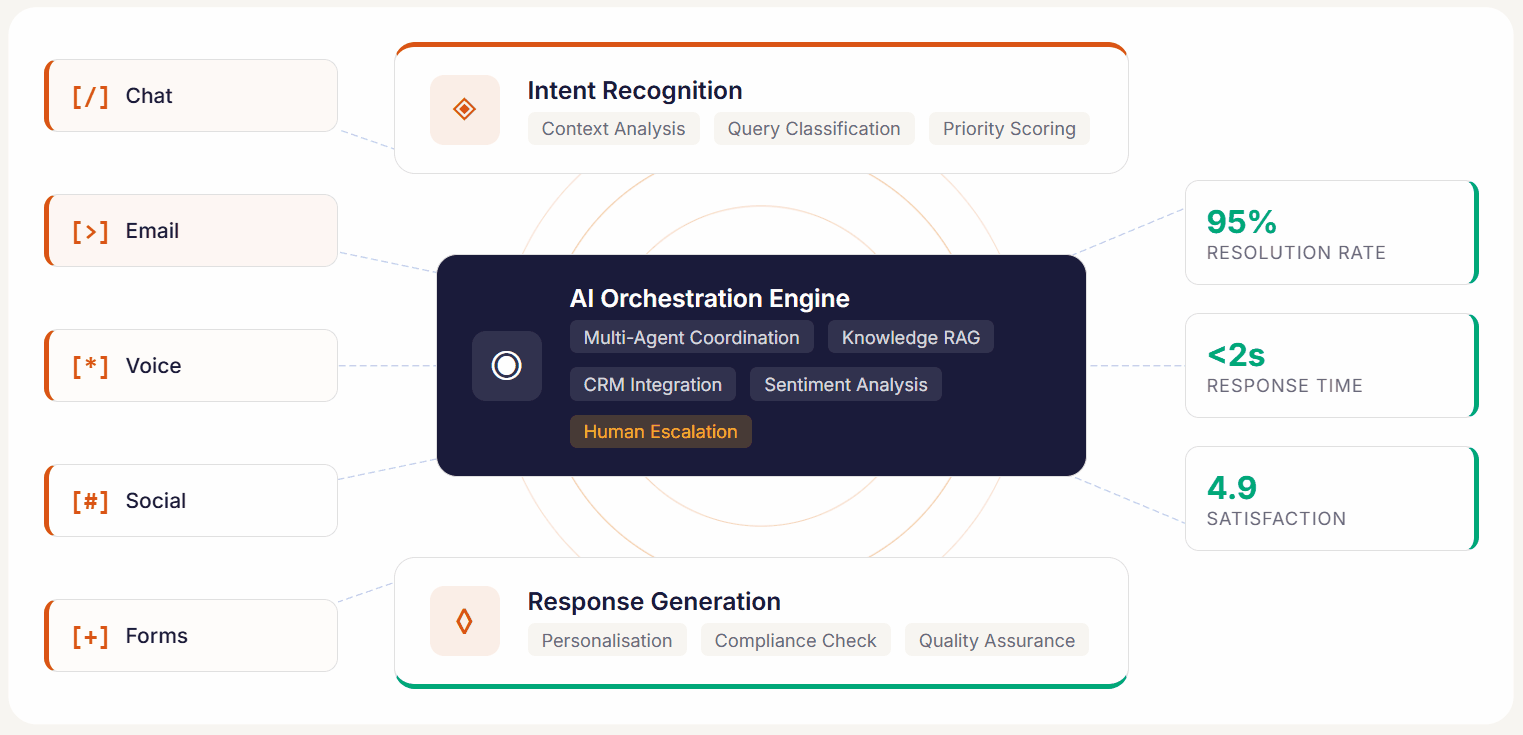1523x735 pixels.
Task: Click the Intent Recognition diamond icon
Action: click(x=464, y=110)
